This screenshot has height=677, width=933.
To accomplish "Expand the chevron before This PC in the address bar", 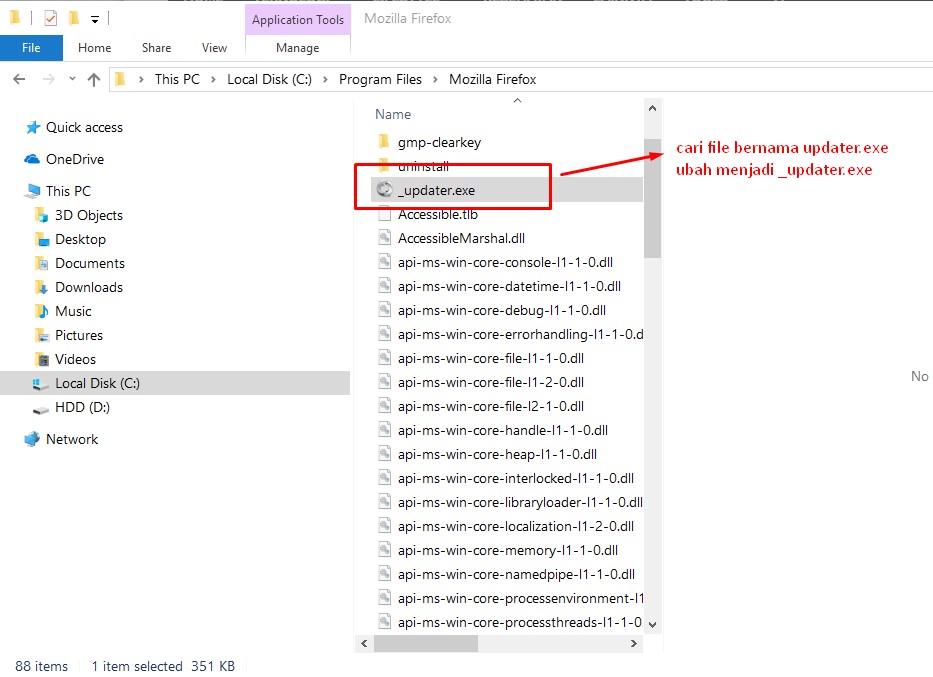I will click(x=141, y=80).
